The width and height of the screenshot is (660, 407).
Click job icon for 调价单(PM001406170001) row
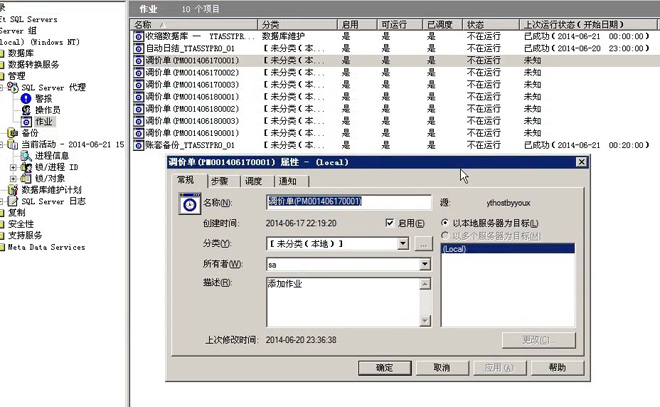[138, 61]
